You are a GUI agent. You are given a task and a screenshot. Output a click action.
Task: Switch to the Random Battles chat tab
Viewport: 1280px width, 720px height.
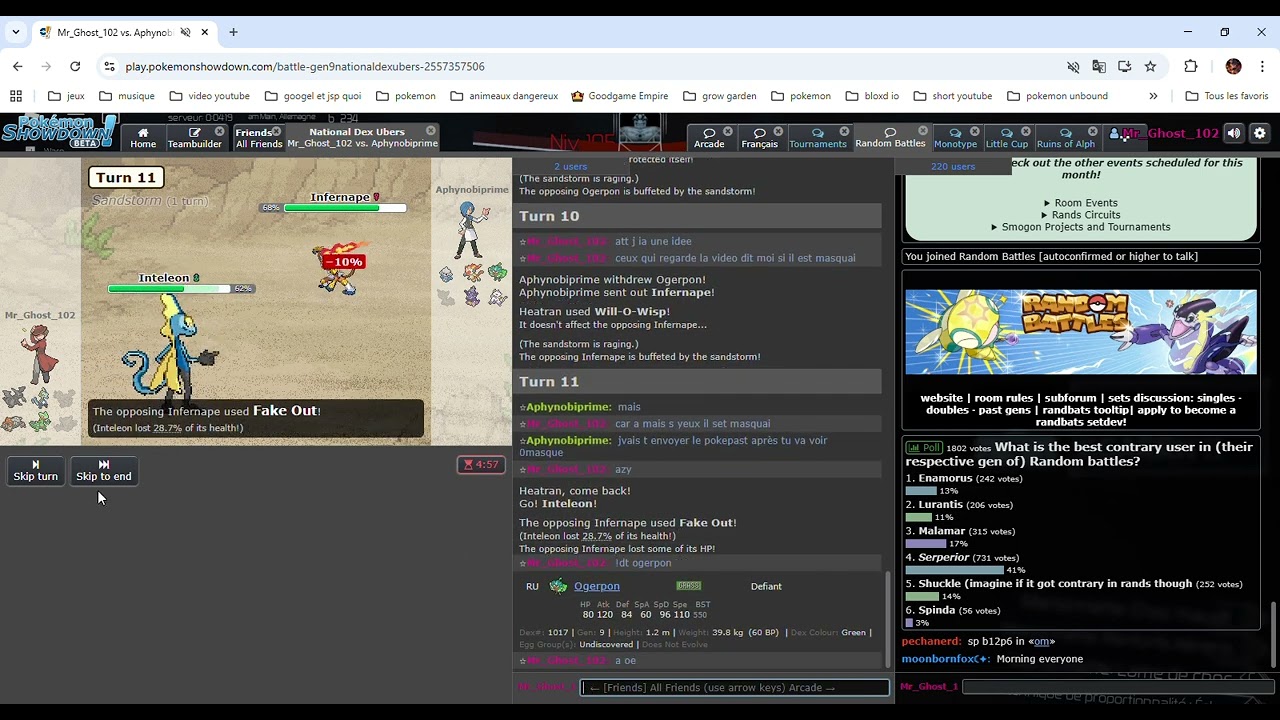point(890,138)
